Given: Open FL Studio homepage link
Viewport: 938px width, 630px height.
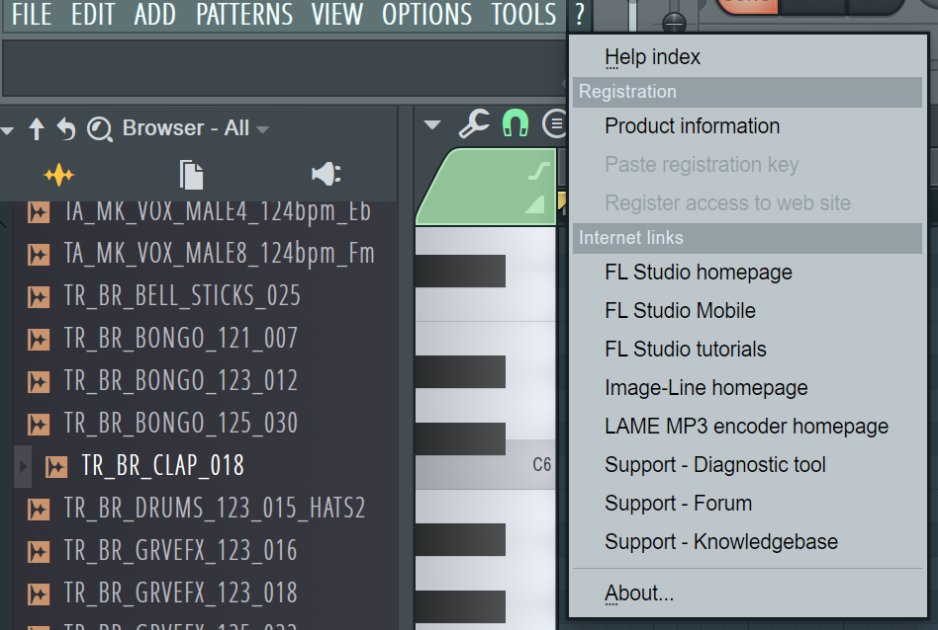Looking at the screenshot, I should click(747, 272).
